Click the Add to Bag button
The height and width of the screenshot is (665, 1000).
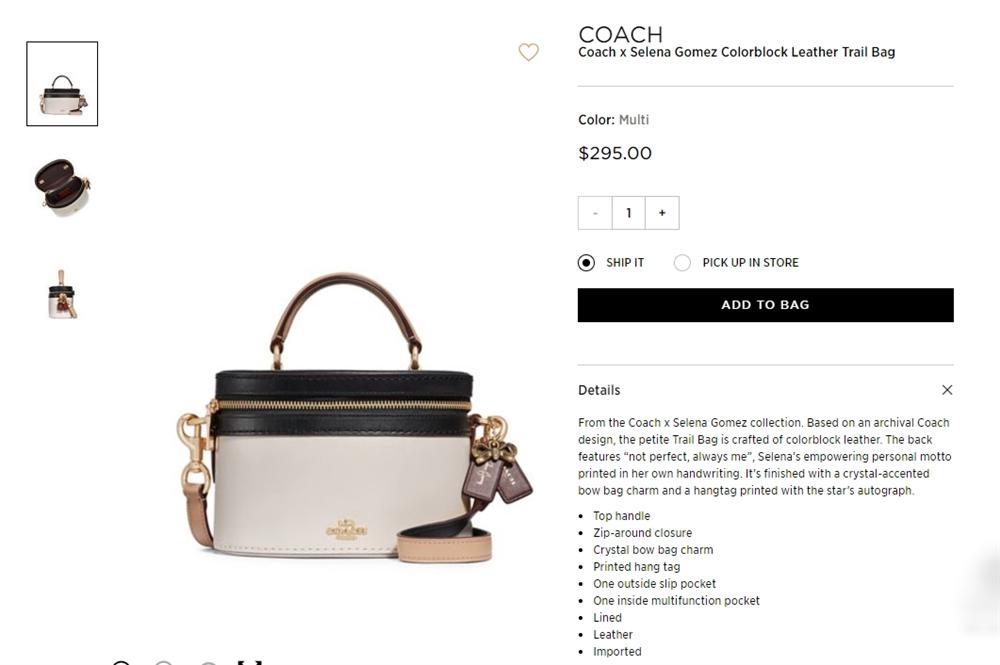coord(765,305)
